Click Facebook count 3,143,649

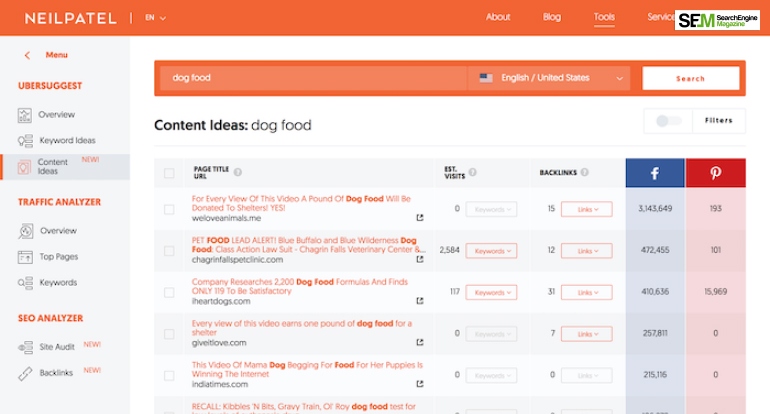click(x=655, y=209)
